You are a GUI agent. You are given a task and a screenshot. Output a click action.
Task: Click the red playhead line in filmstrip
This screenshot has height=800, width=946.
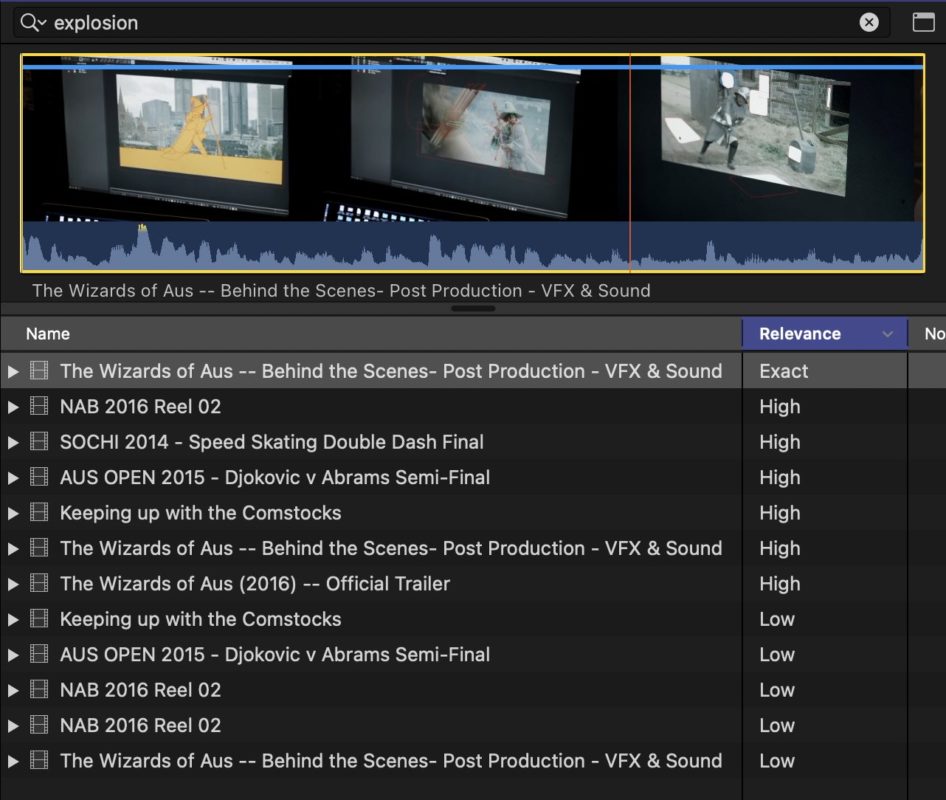[630, 163]
